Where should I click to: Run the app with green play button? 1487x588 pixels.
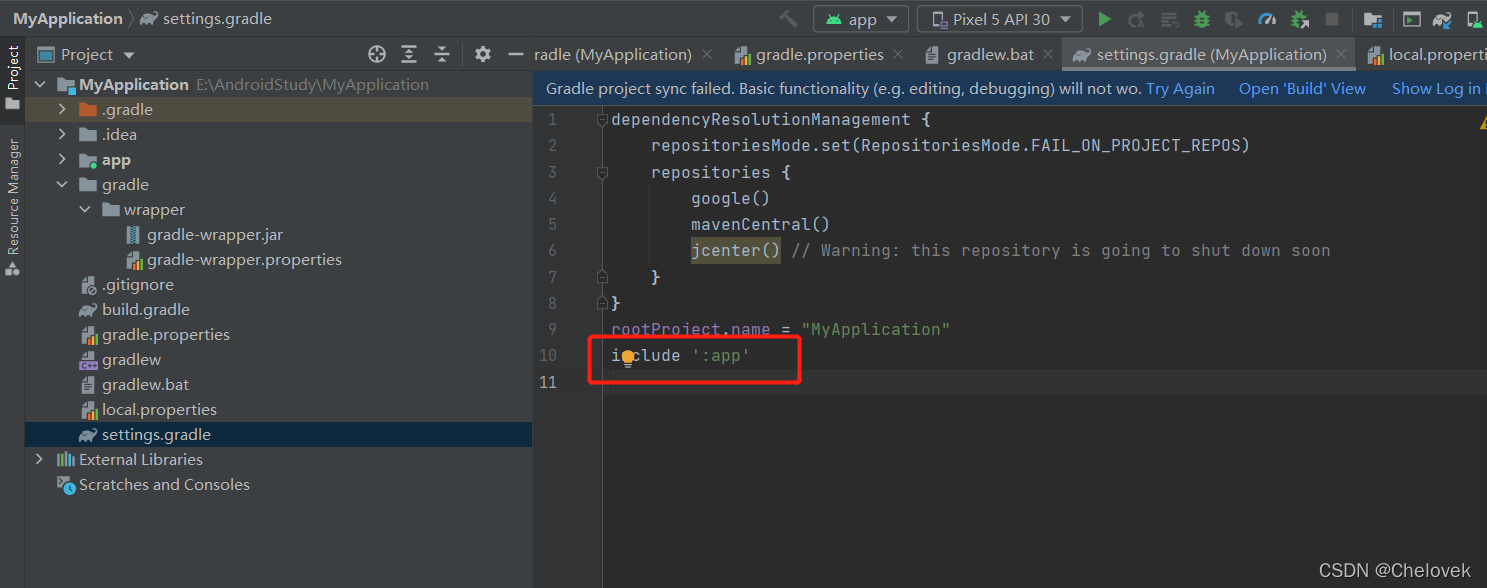coord(1104,19)
